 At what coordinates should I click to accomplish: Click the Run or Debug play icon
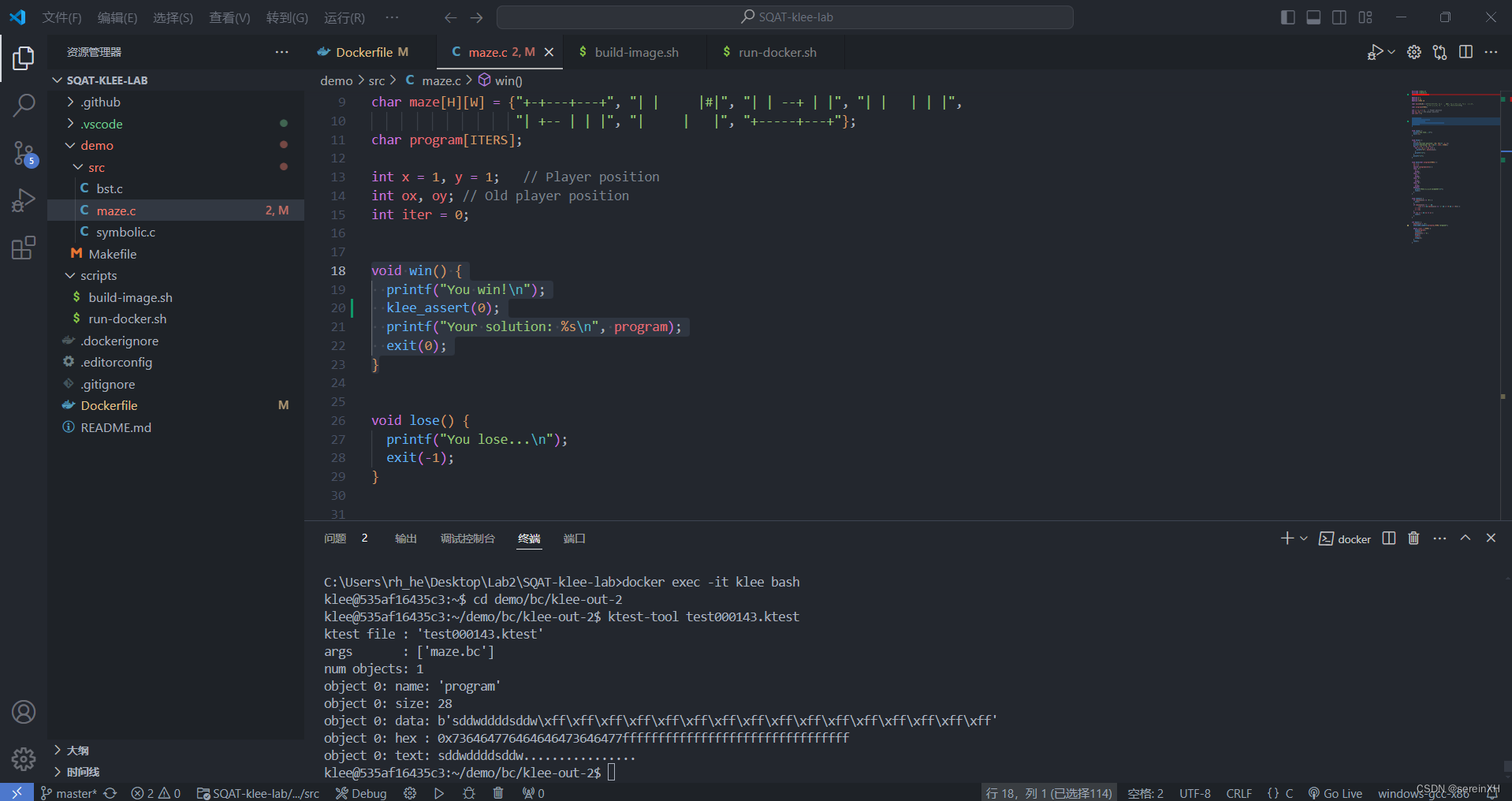click(1375, 52)
